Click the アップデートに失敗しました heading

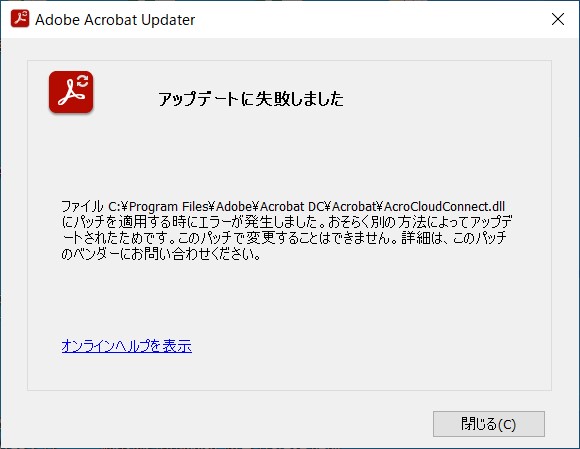[x=251, y=99]
